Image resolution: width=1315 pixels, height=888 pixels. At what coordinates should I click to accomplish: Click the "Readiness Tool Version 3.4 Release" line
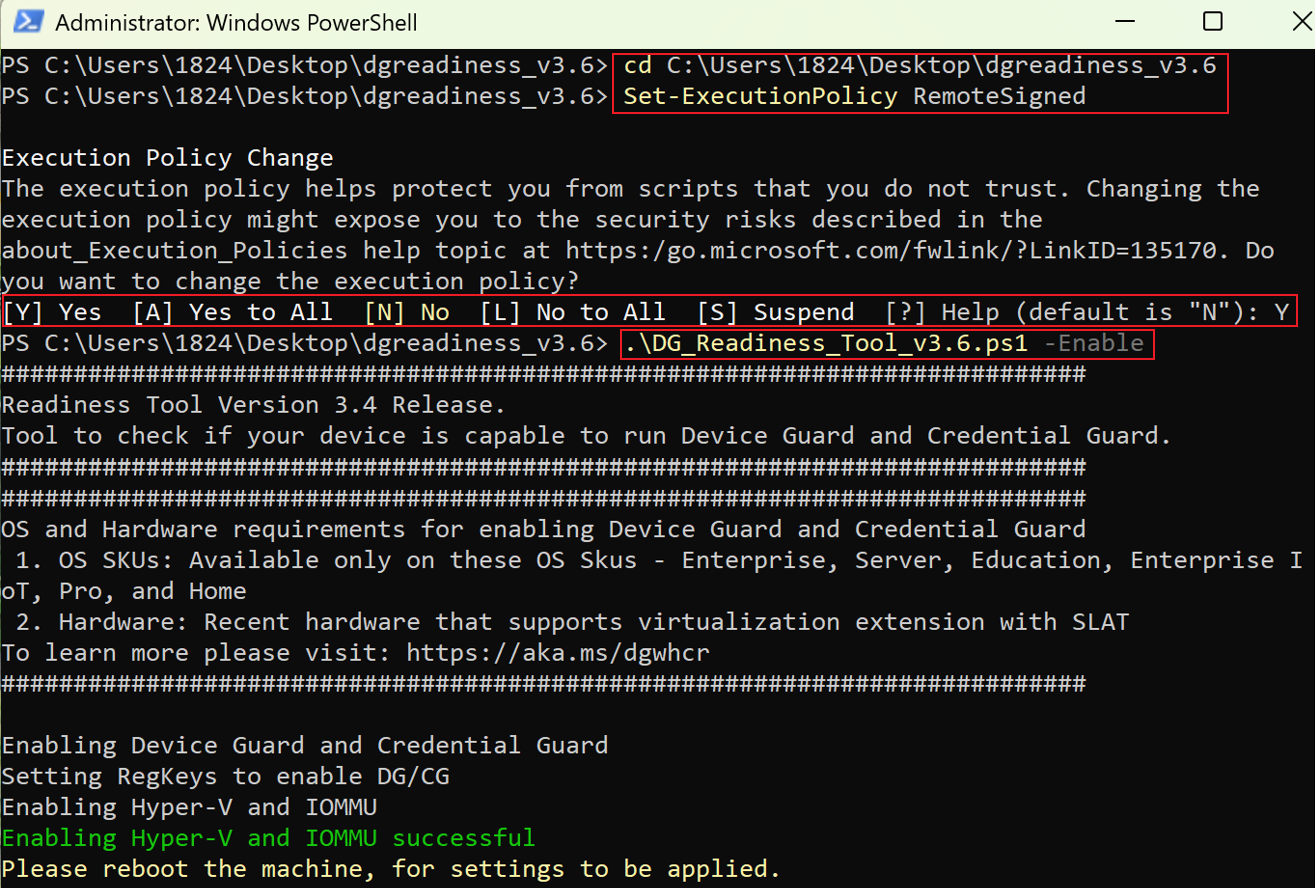click(254, 405)
